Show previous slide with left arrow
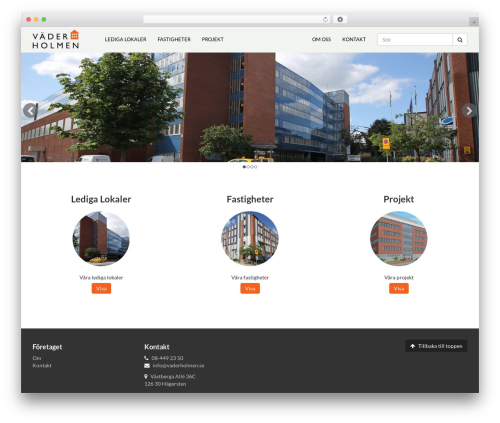 (30, 110)
